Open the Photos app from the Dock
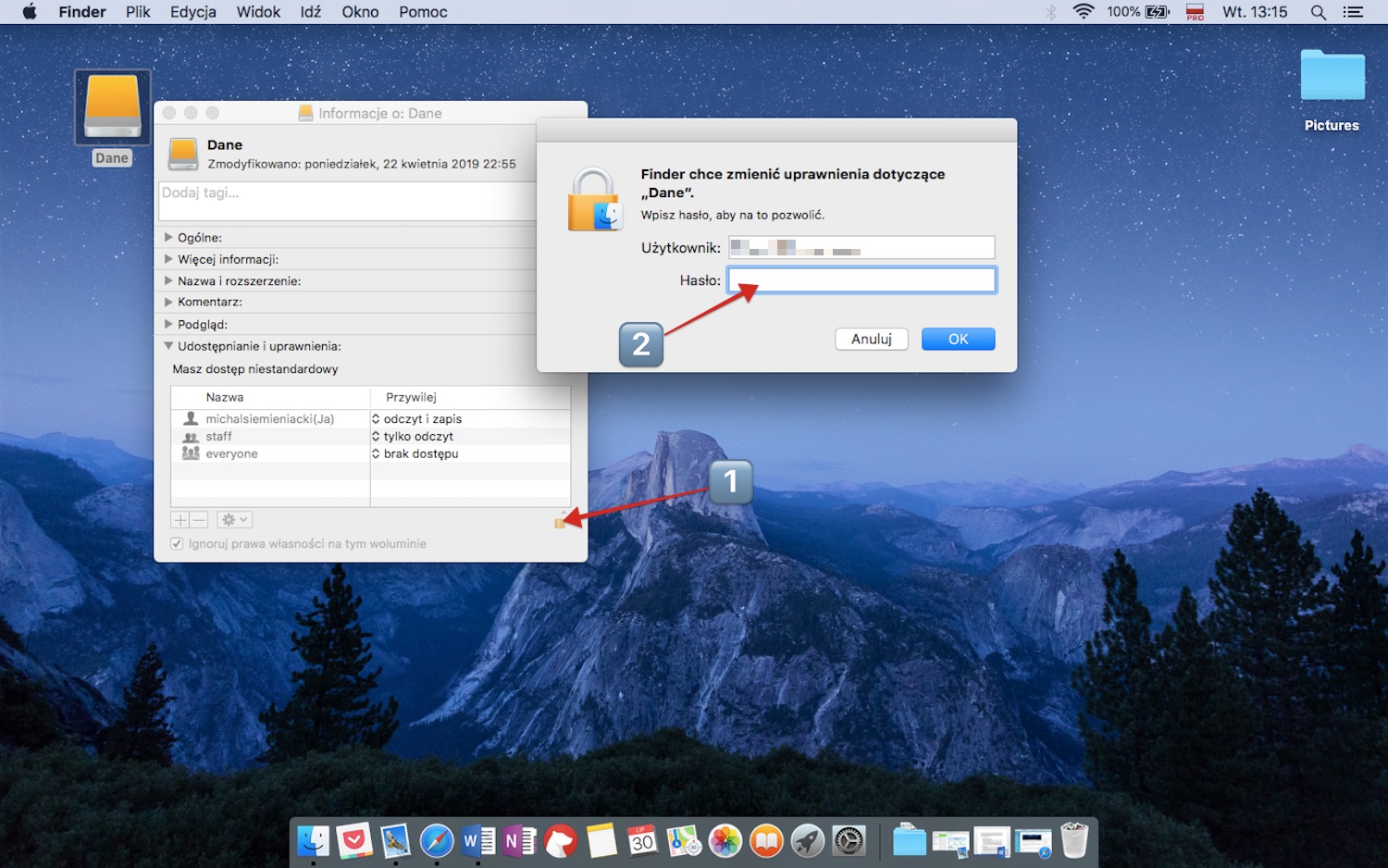This screenshot has height=868, width=1388. (725, 841)
